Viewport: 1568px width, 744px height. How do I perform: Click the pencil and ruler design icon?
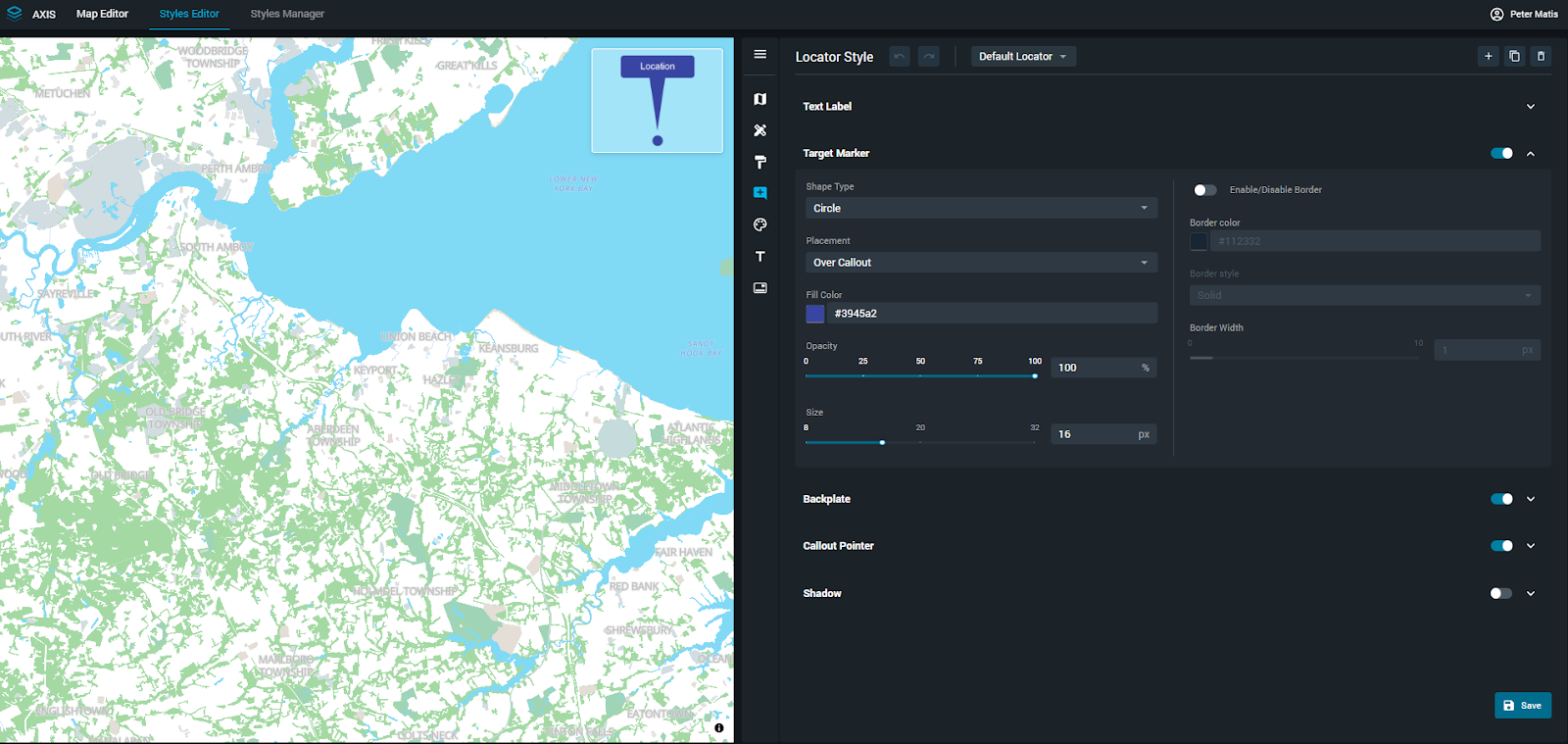point(759,130)
